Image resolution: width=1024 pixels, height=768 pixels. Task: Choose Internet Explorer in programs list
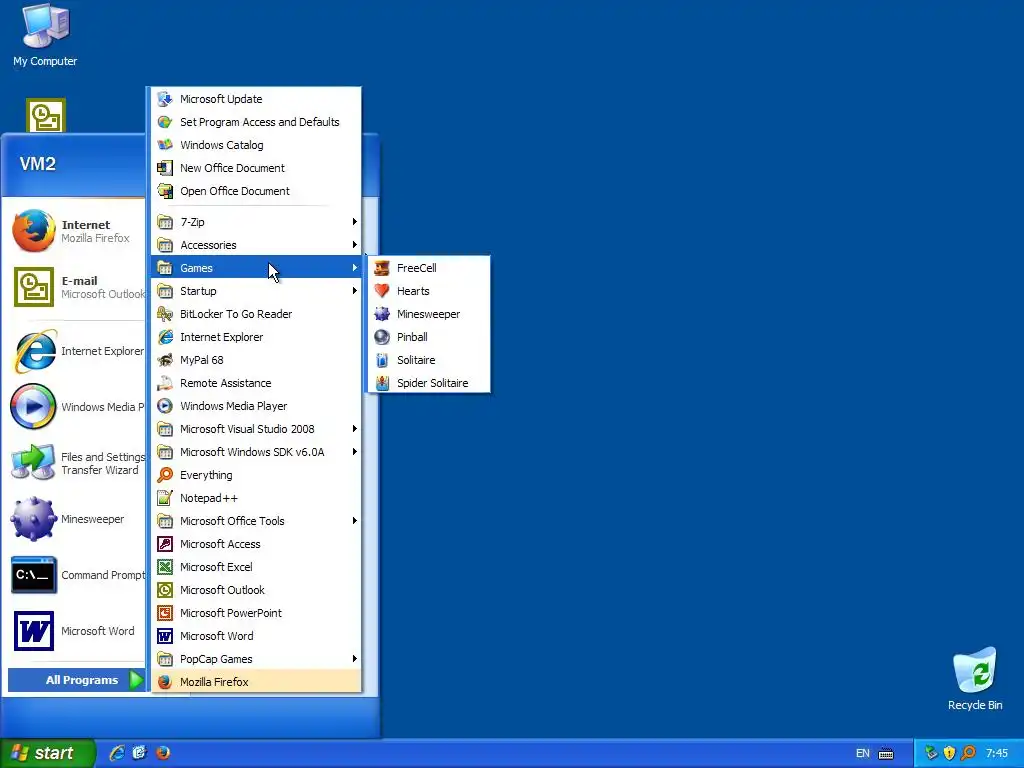point(256,337)
